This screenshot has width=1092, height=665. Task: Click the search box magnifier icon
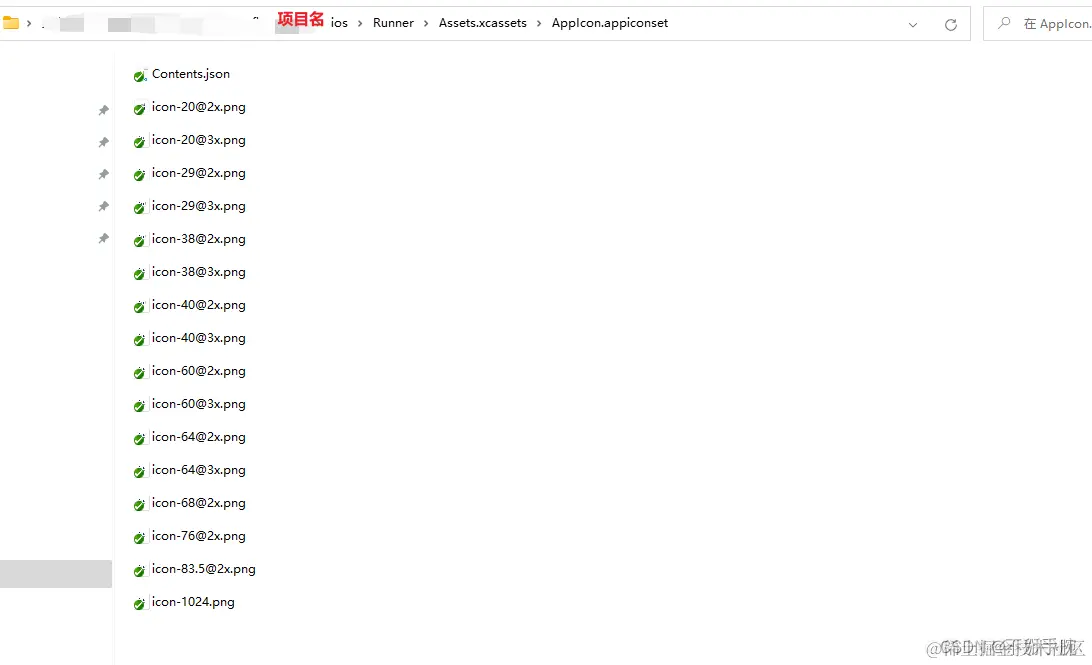point(1004,23)
